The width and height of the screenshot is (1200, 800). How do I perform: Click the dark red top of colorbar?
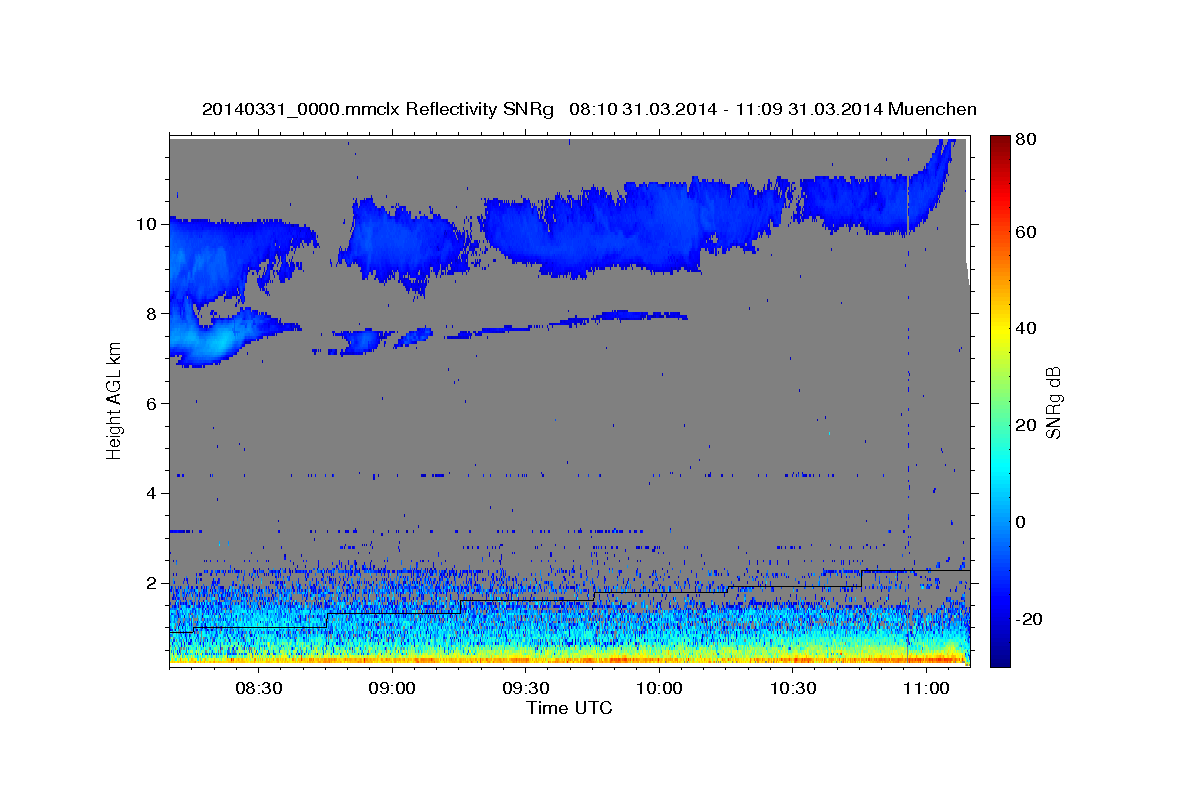[999, 142]
